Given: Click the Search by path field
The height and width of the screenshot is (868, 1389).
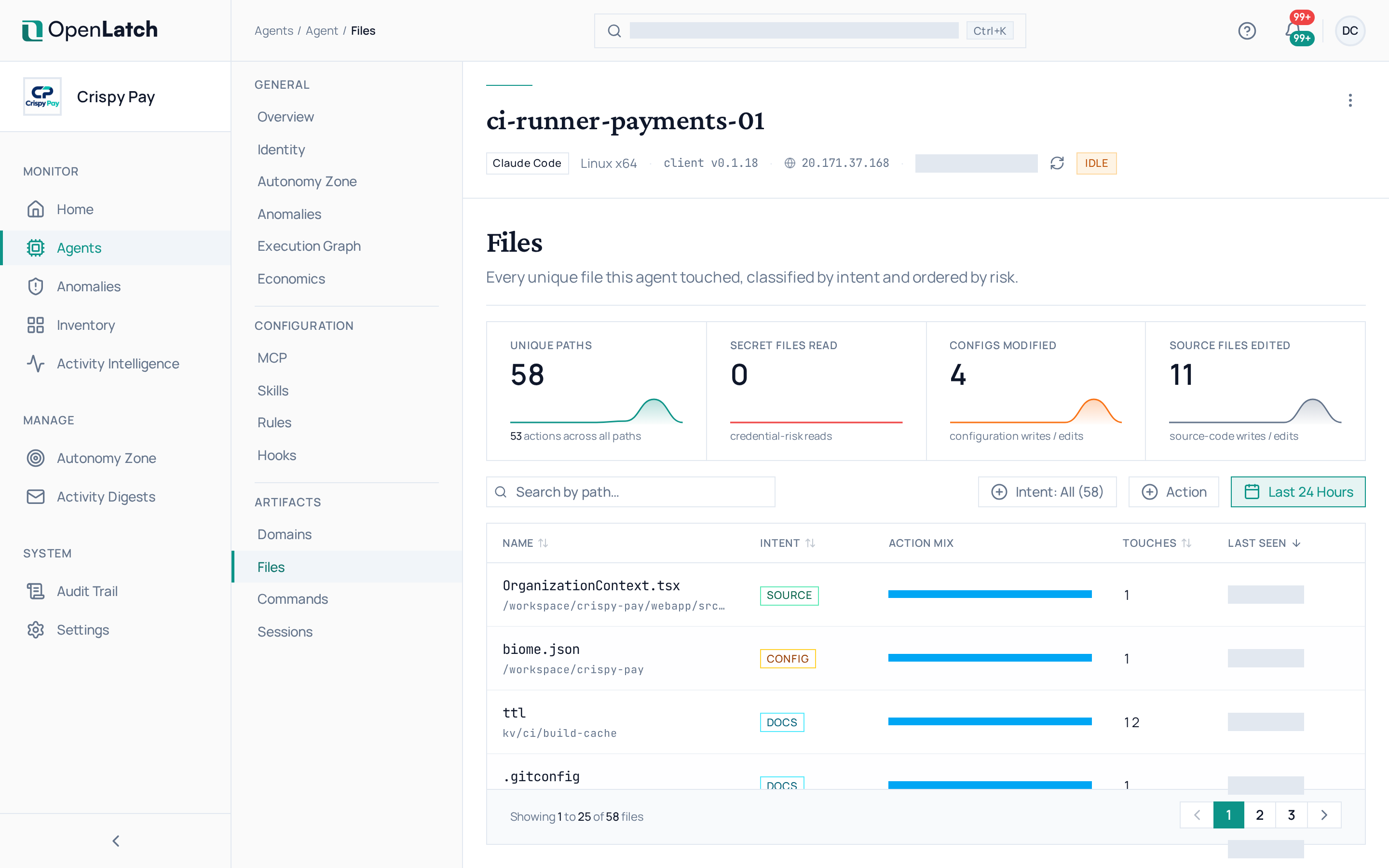Looking at the screenshot, I should tap(630, 491).
